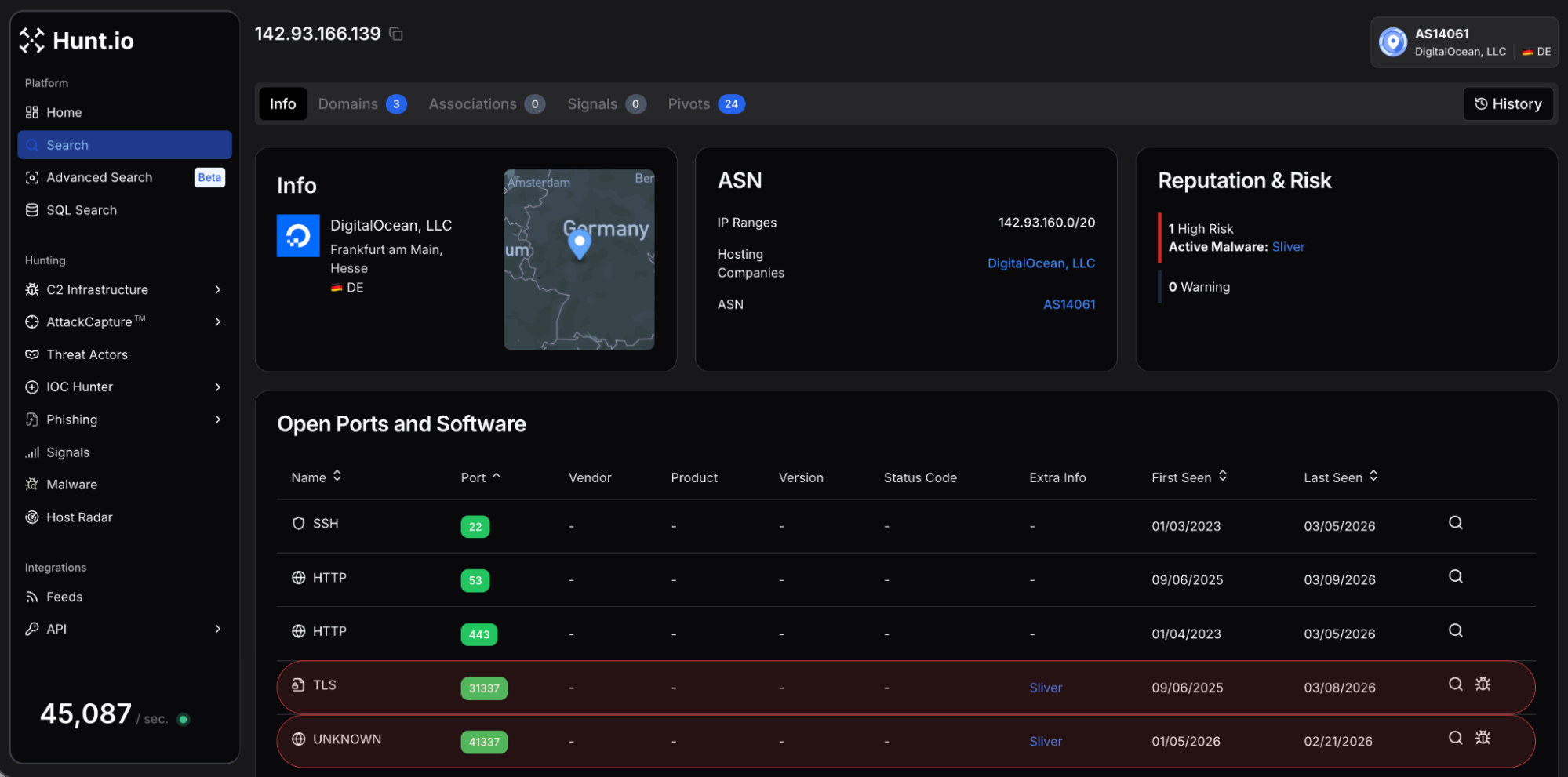Screen dimensions: 1568x777
Task: Click the magnifier icon in the UNKNOWN 41337 row
Action: pos(1455,738)
